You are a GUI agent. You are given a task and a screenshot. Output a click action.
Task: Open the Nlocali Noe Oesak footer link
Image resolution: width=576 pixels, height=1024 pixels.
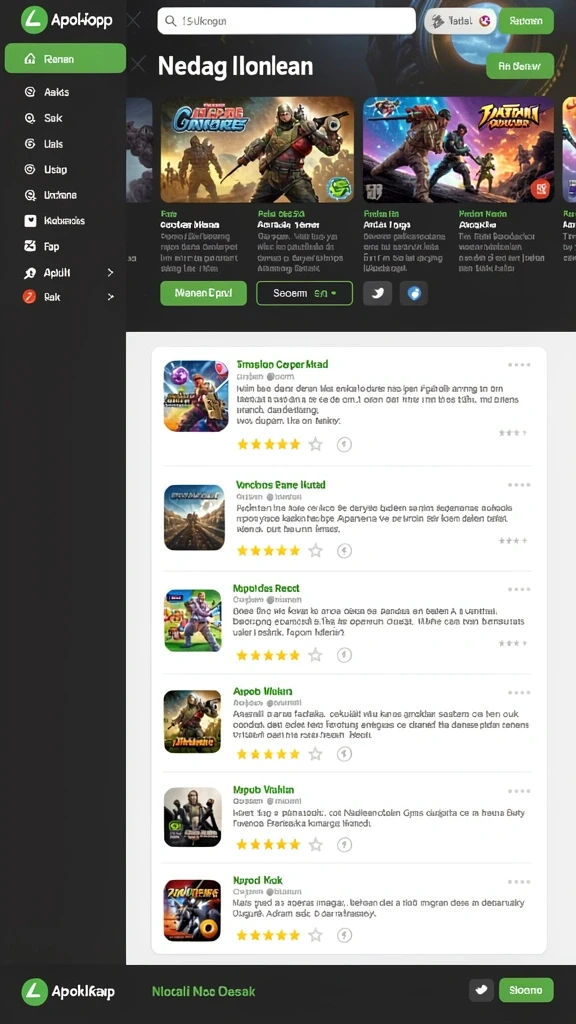(x=203, y=991)
